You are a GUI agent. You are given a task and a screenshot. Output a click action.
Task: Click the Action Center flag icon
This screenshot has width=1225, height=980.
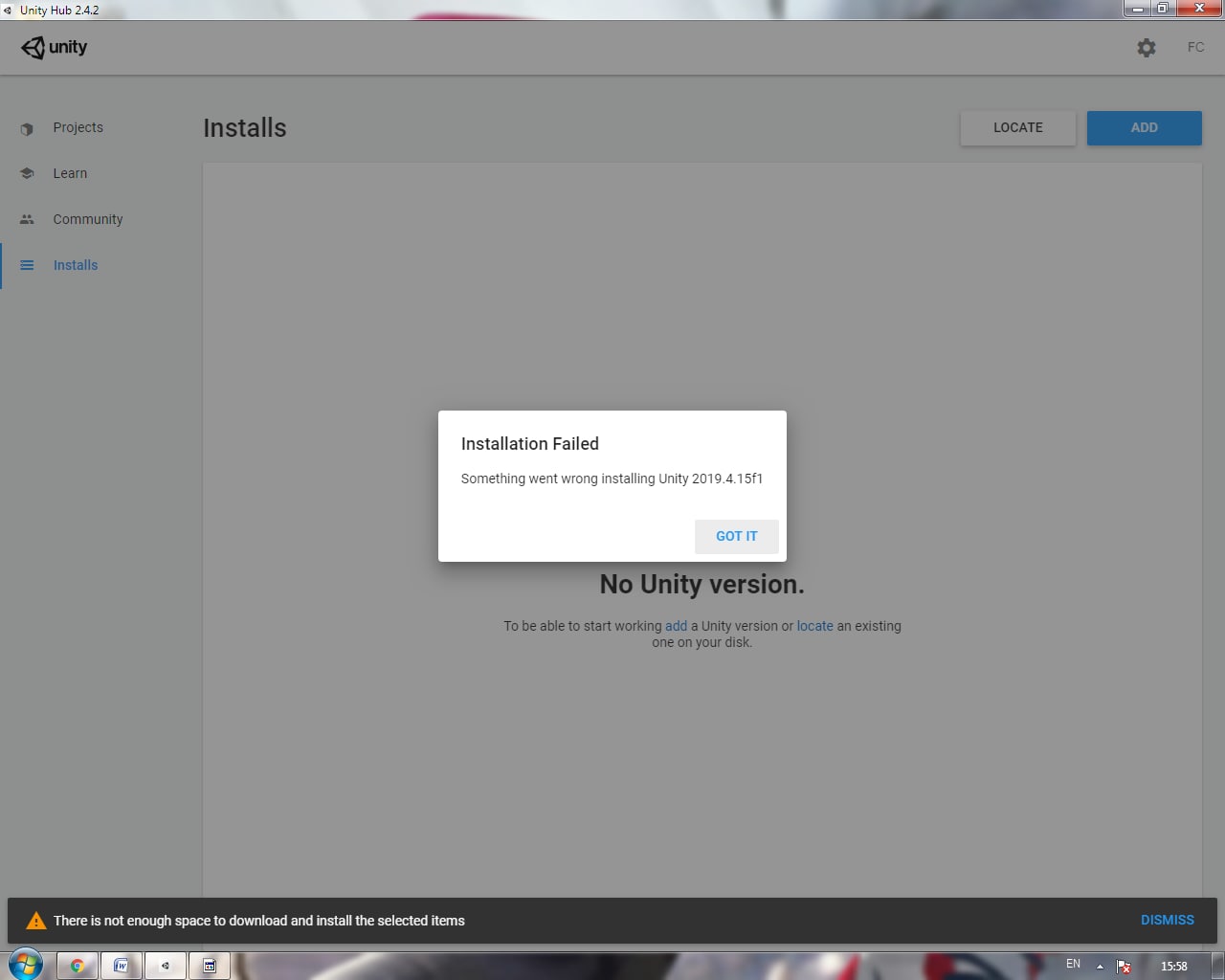point(1124,966)
